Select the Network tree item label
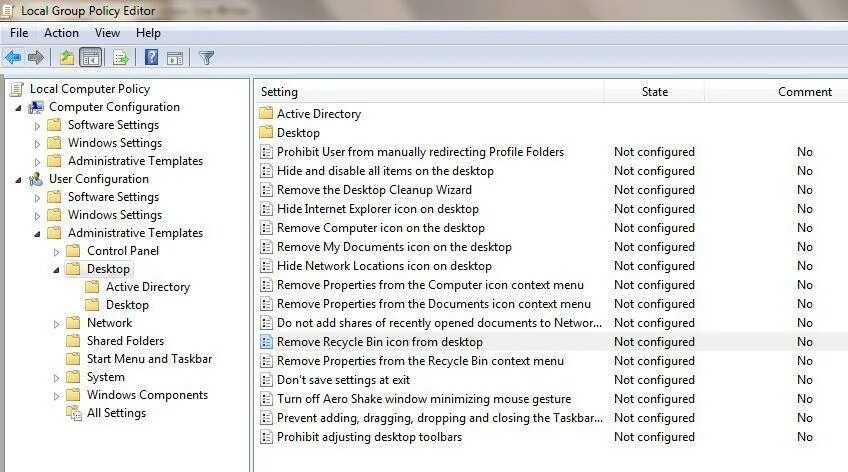The image size is (848, 472). click(x=109, y=323)
